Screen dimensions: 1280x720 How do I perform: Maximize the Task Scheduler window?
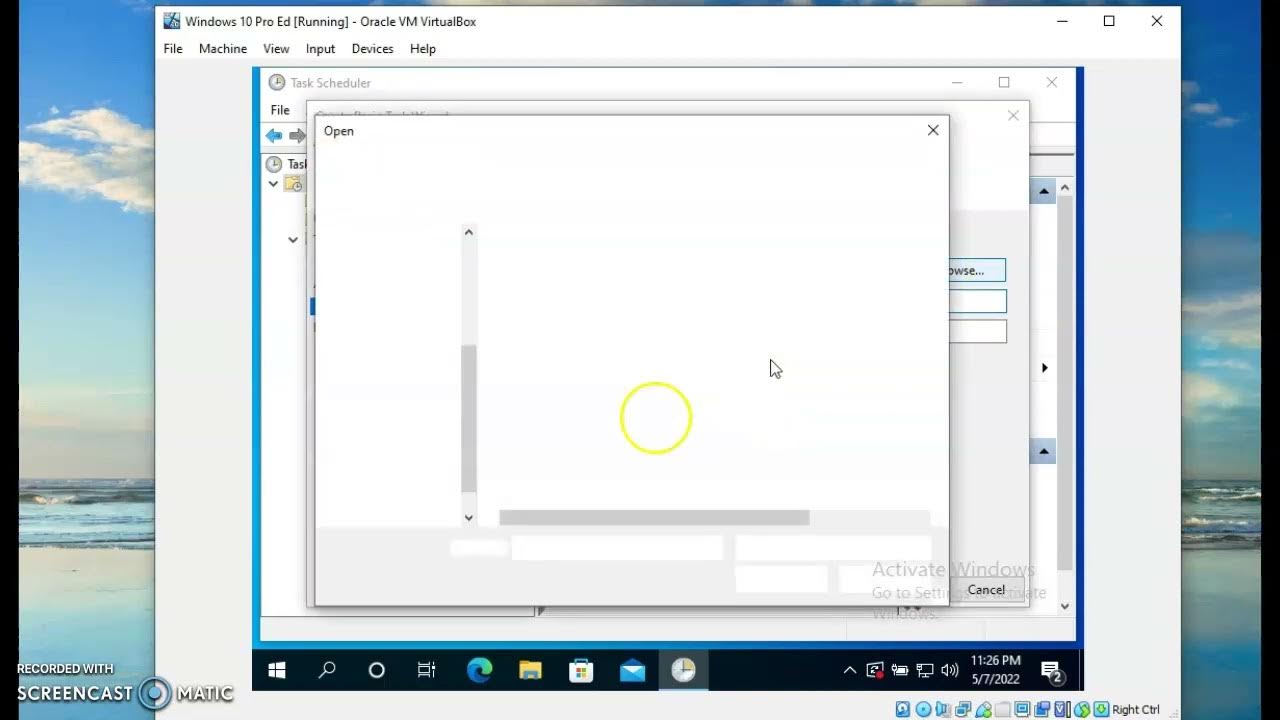pos(1004,82)
